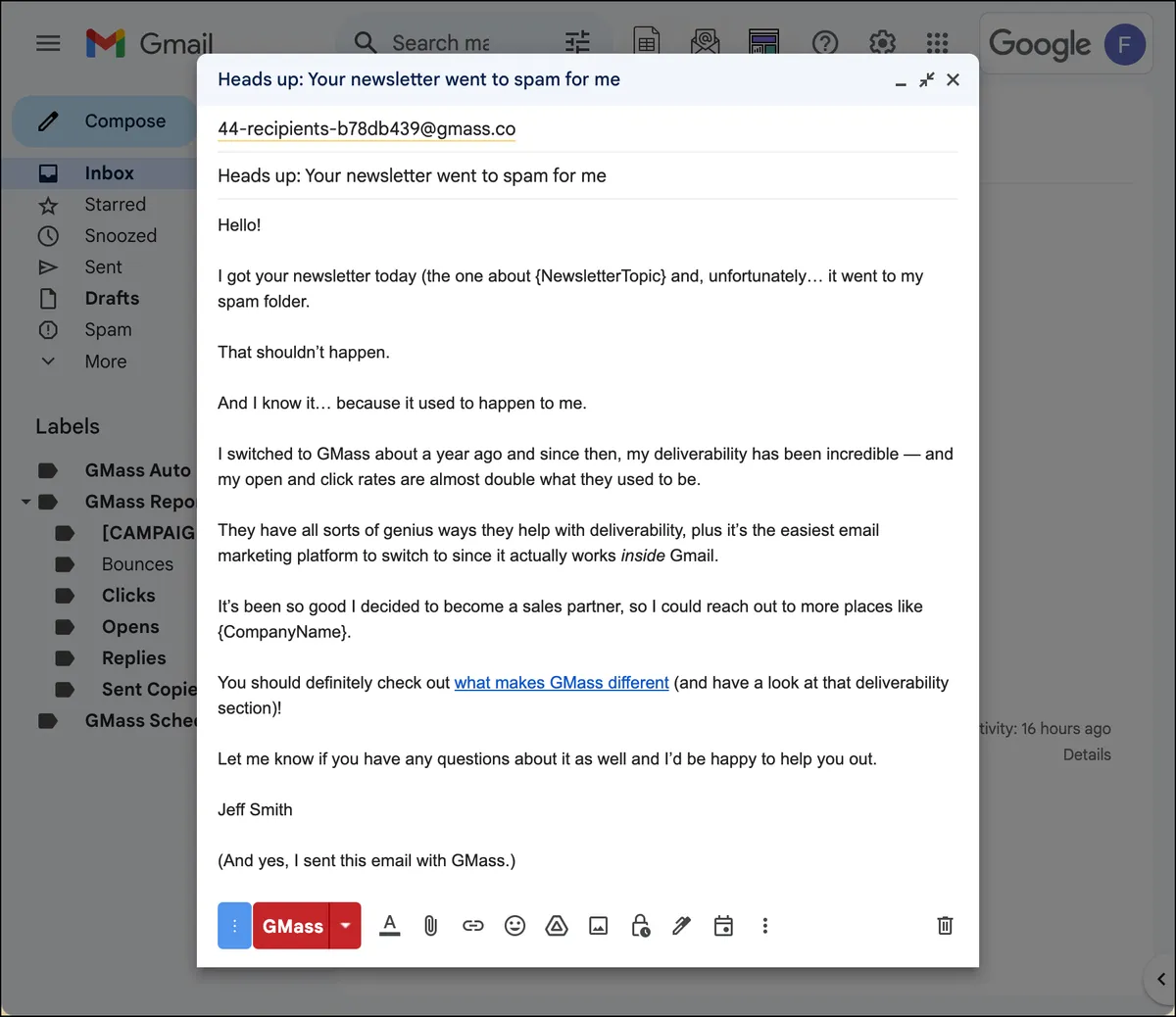
Task: Click the subject line field
Action: click(x=588, y=176)
